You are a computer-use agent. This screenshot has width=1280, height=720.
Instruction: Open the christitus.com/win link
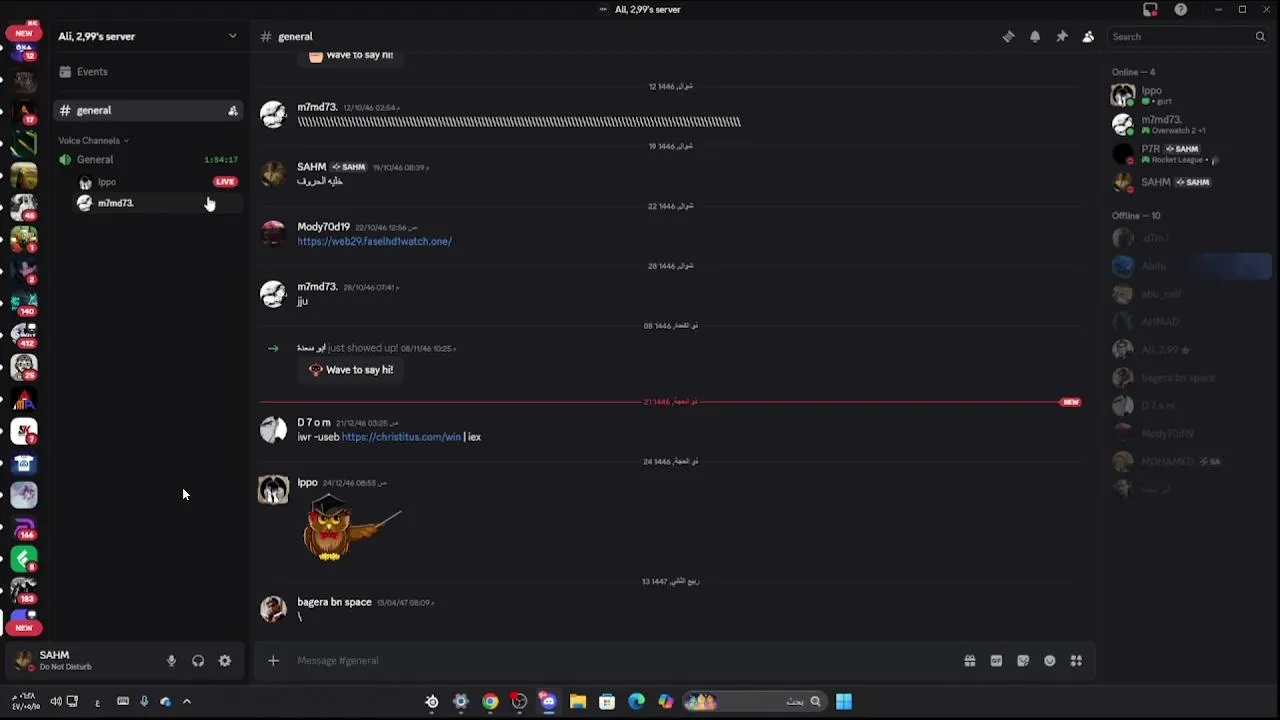coord(401,437)
